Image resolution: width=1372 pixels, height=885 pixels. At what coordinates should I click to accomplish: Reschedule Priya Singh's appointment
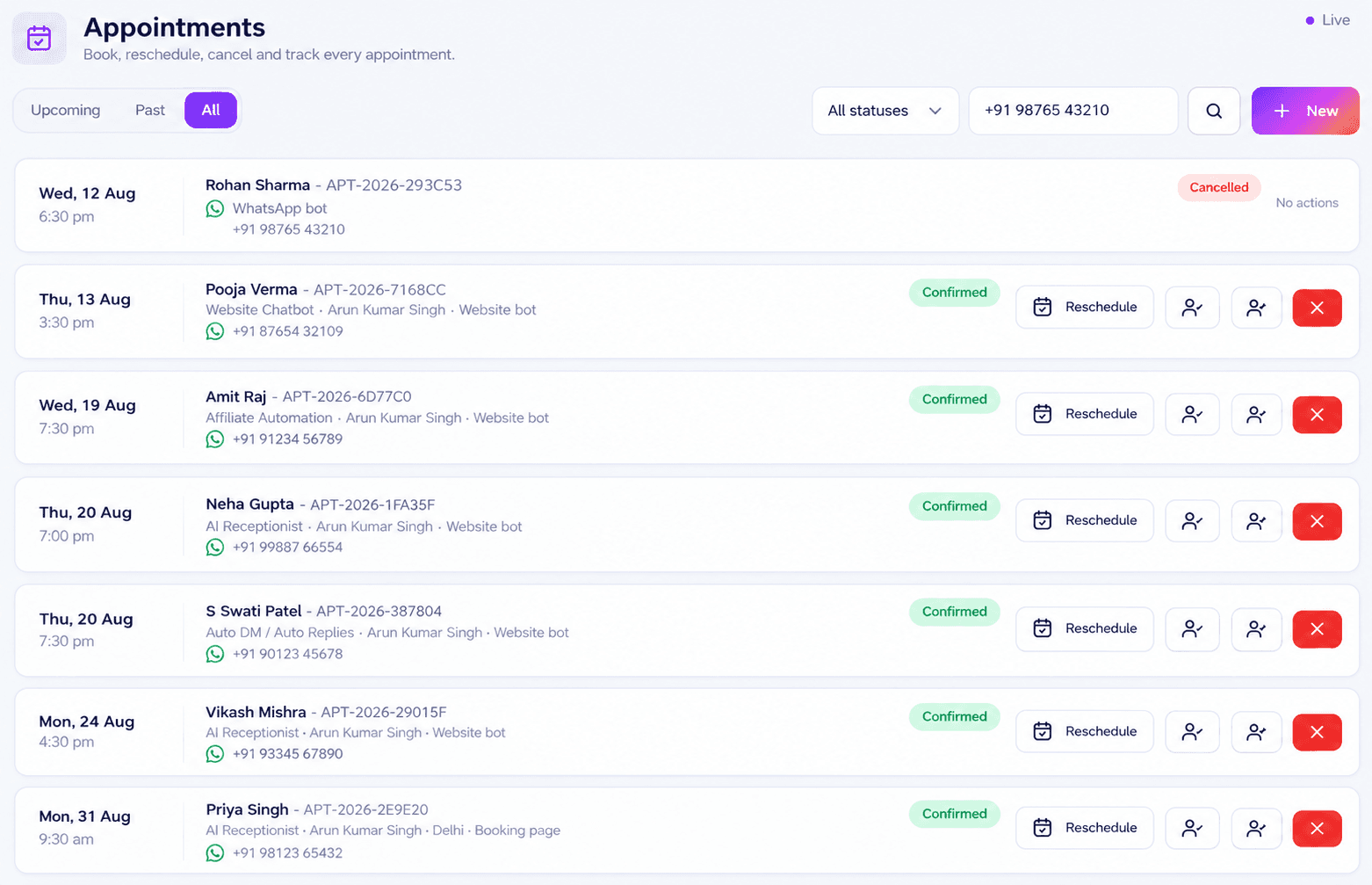pos(1085,828)
